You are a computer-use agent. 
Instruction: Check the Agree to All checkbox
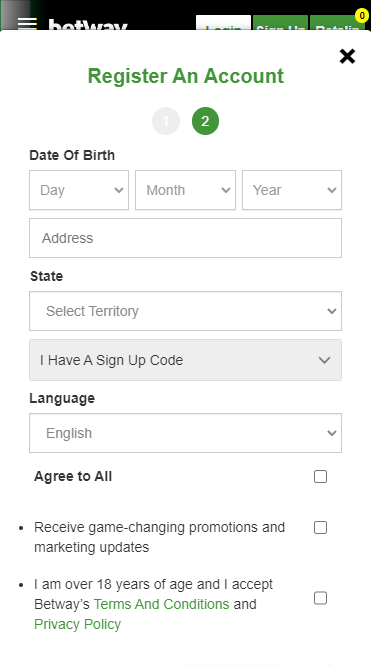pyautogui.click(x=320, y=477)
